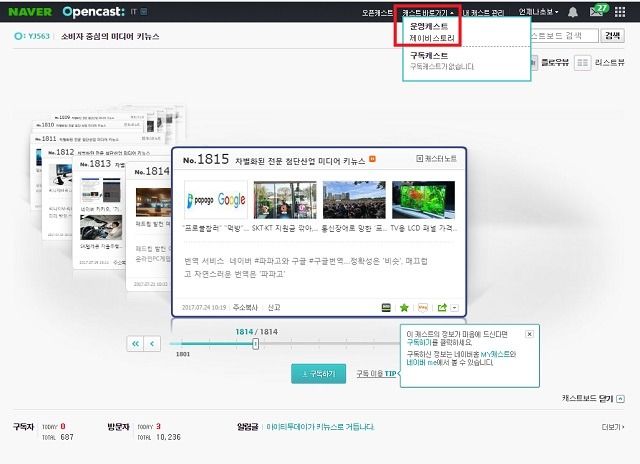This screenshot has width=640, height=464.
Task: Switch to 리스트뷰 list view icon
Action: pyautogui.click(x=582, y=63)
